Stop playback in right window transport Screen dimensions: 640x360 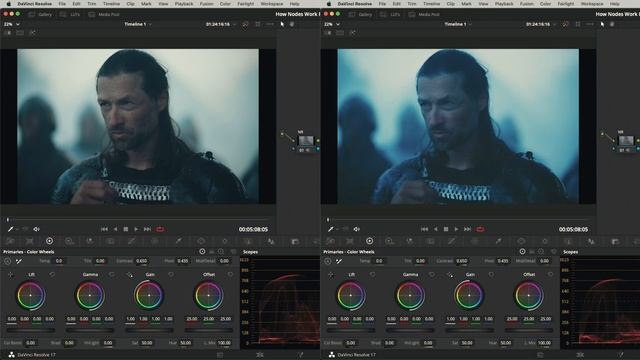coord(446,229)
